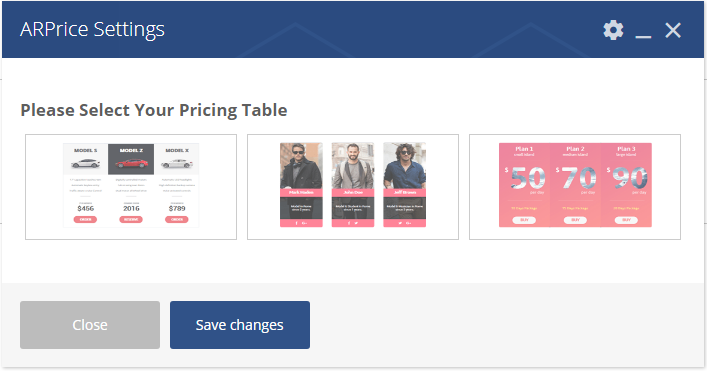Click the Reserve button under 2016
707x371 pixels.
point(131,220)
